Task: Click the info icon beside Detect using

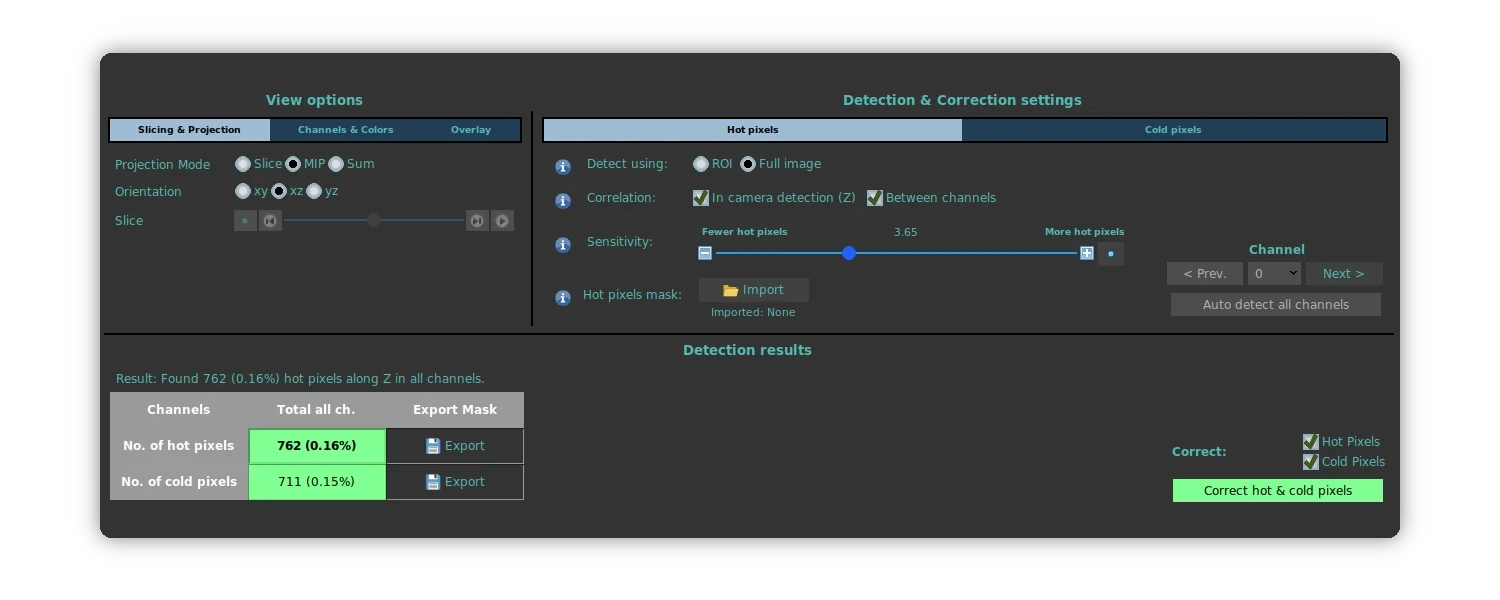Action: [563, 167]
